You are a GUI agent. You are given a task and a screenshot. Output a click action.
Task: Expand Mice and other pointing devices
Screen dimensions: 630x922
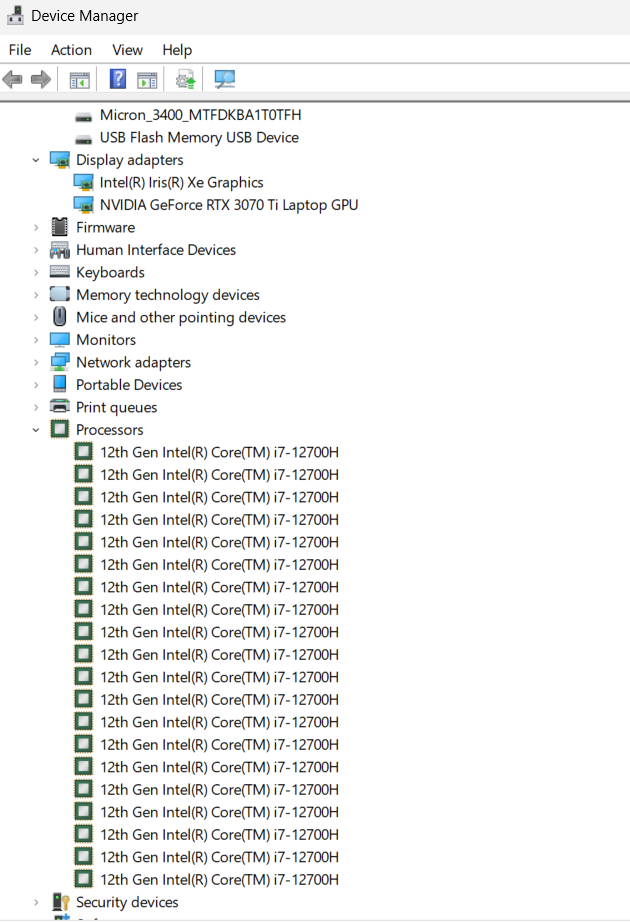(36, 318)
